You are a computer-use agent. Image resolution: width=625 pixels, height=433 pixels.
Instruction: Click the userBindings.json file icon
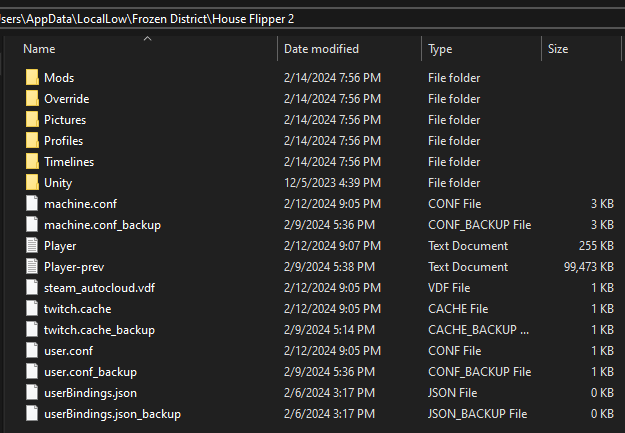[x=32, y=393]
